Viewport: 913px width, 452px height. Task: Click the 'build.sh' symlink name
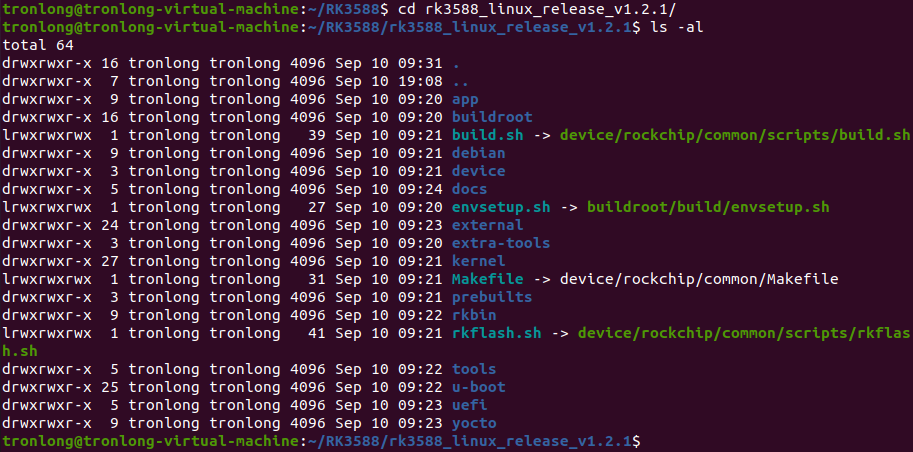(x=487, y=135)
